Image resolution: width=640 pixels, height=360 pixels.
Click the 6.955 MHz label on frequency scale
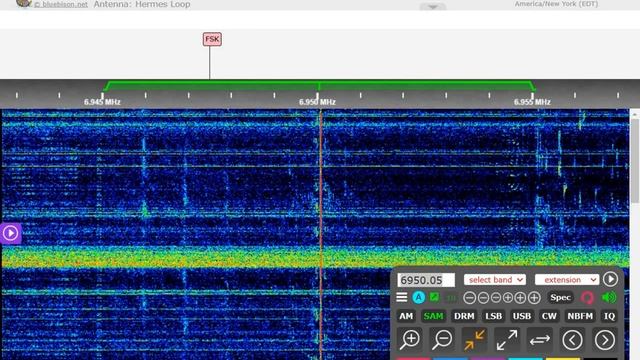click(532, 102)
